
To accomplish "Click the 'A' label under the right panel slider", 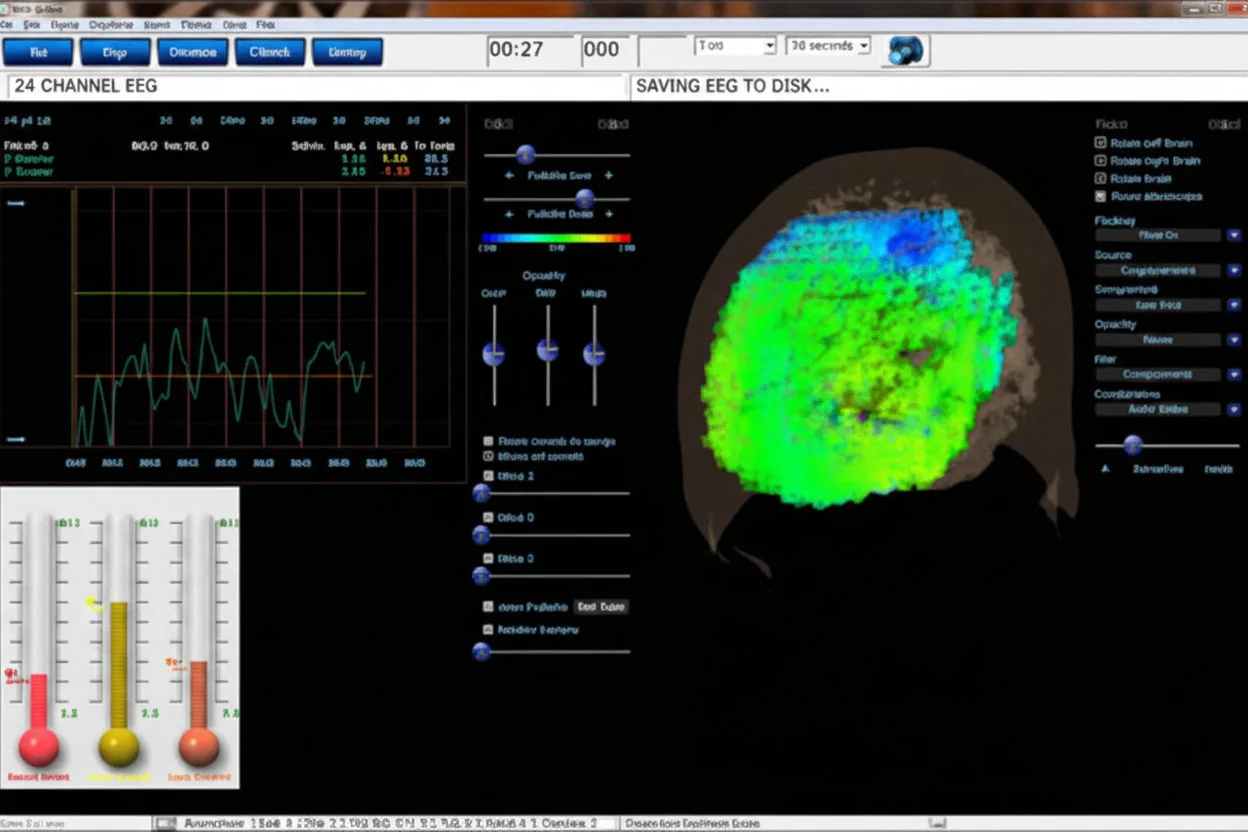I will (x=1105, y=468).
